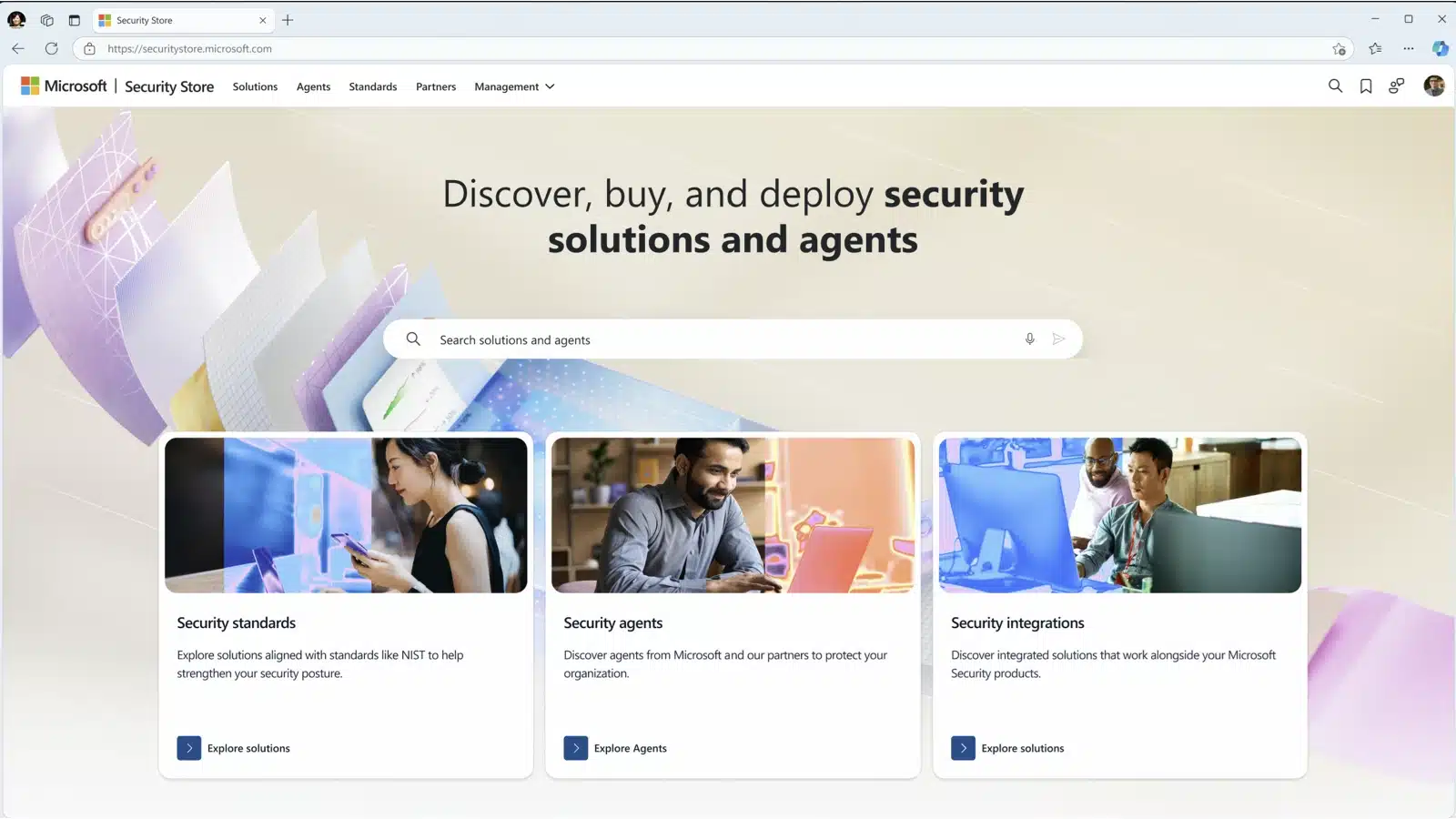Screen dimensions: 1456x819
Task: Open the Management dropdown menu
Action: point(514,86)
